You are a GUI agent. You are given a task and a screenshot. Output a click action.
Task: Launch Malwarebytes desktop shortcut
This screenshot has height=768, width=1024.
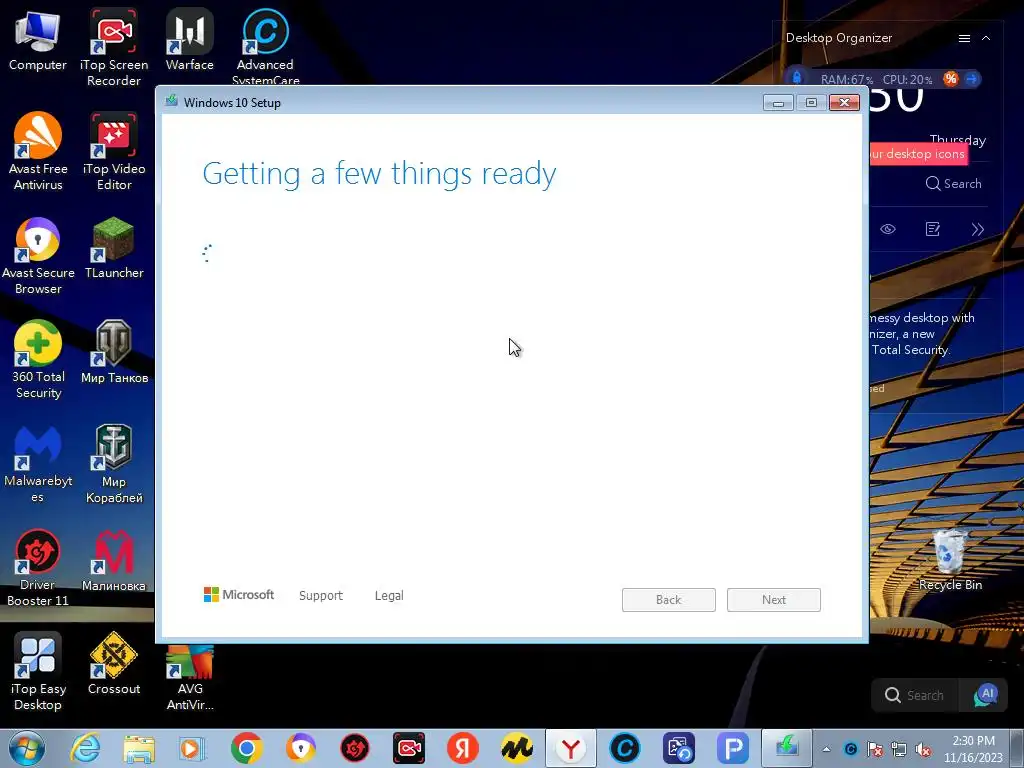[38, 464]
